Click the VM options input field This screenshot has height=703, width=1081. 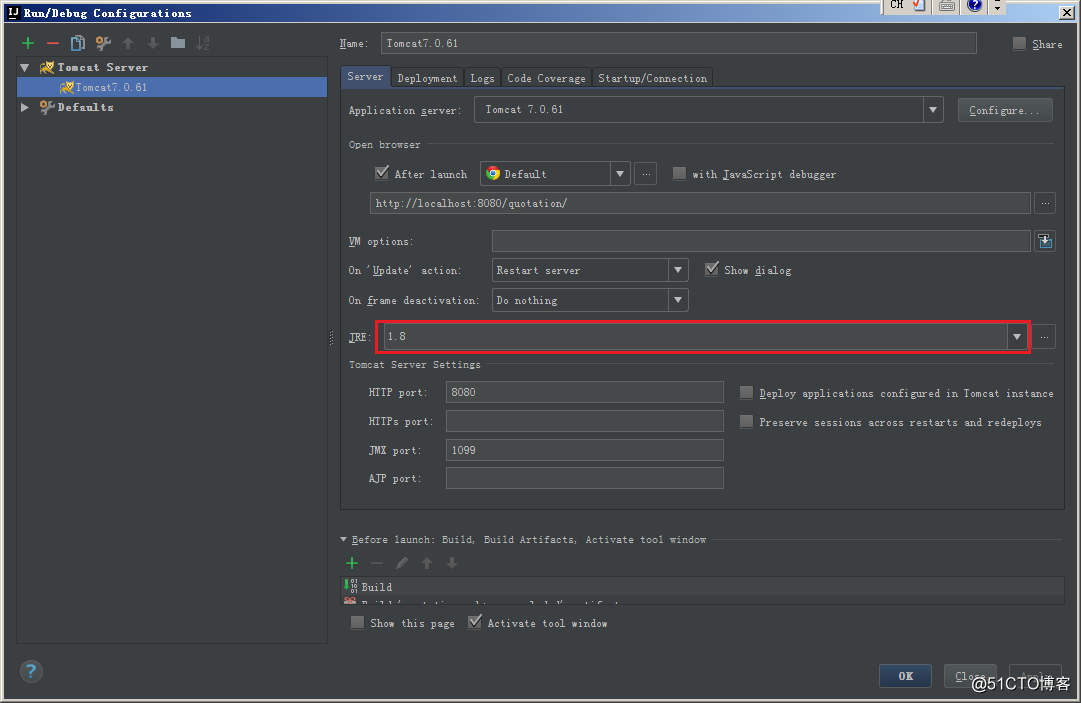[761, 241]
